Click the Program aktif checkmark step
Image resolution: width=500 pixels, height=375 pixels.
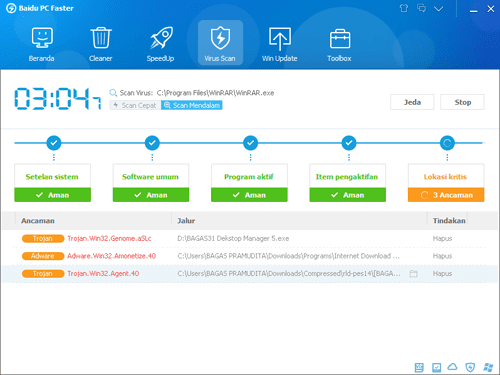[250, 143]
